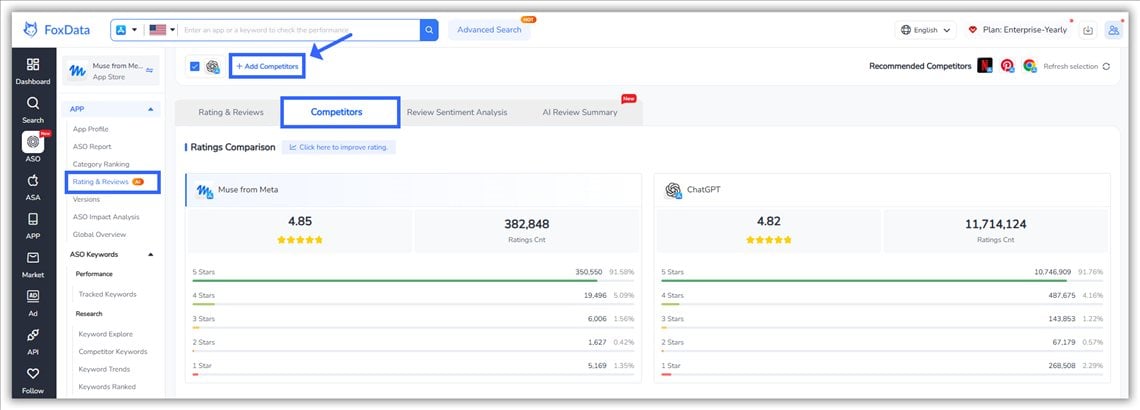Click the ChatGPT card app icon

tap(673, 190)
